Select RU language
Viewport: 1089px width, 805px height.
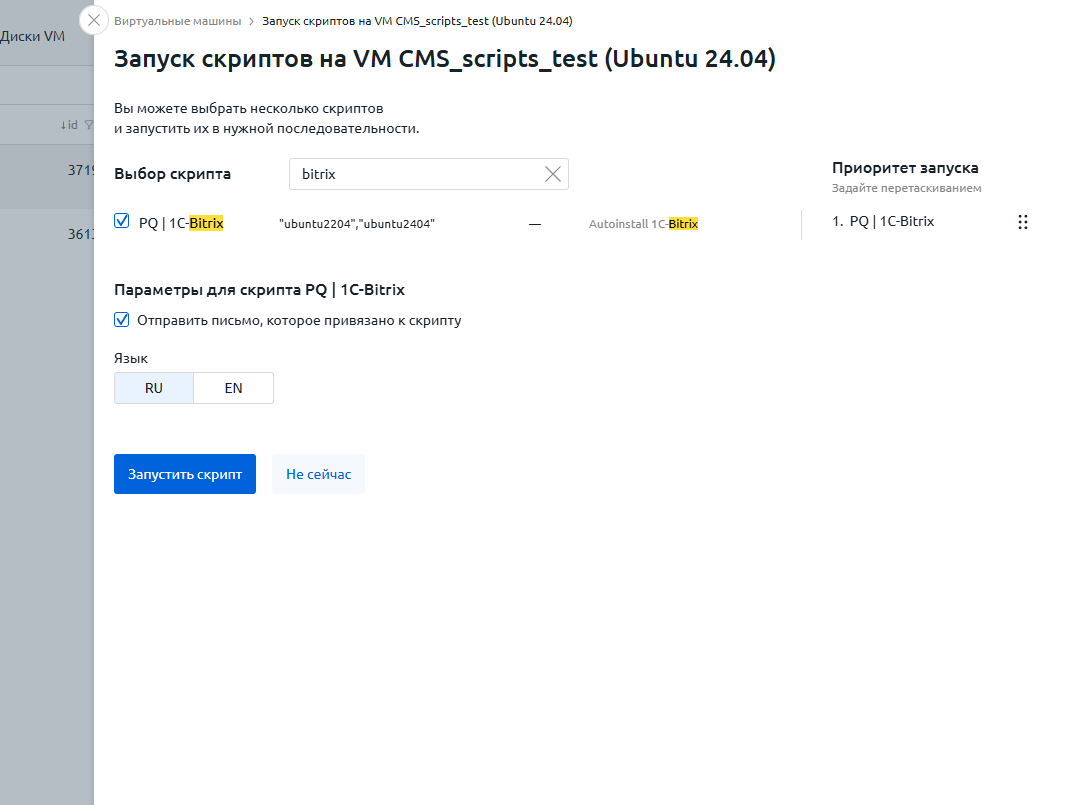(153, 388)
